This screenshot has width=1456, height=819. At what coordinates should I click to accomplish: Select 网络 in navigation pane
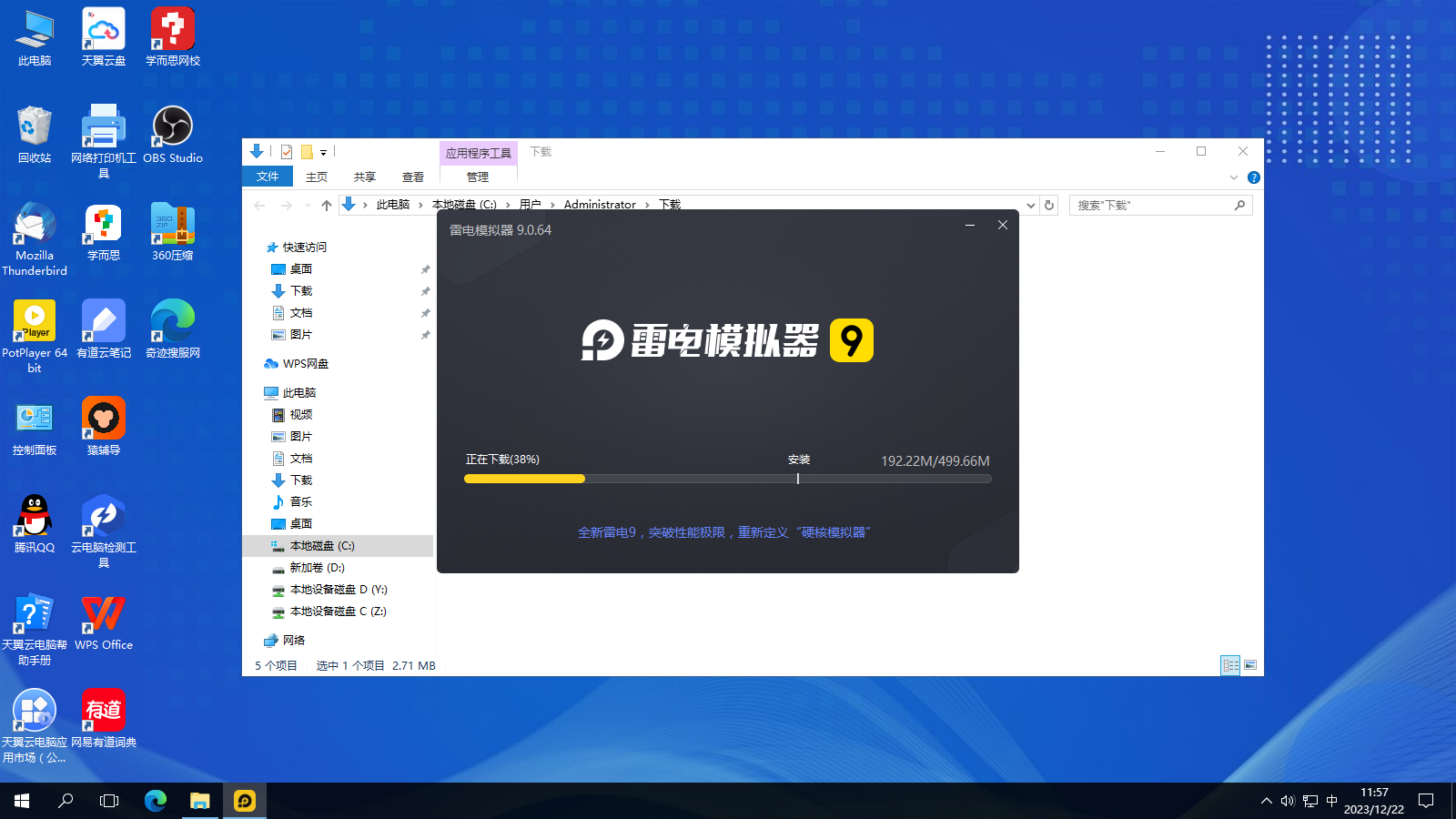coord(294,641)
